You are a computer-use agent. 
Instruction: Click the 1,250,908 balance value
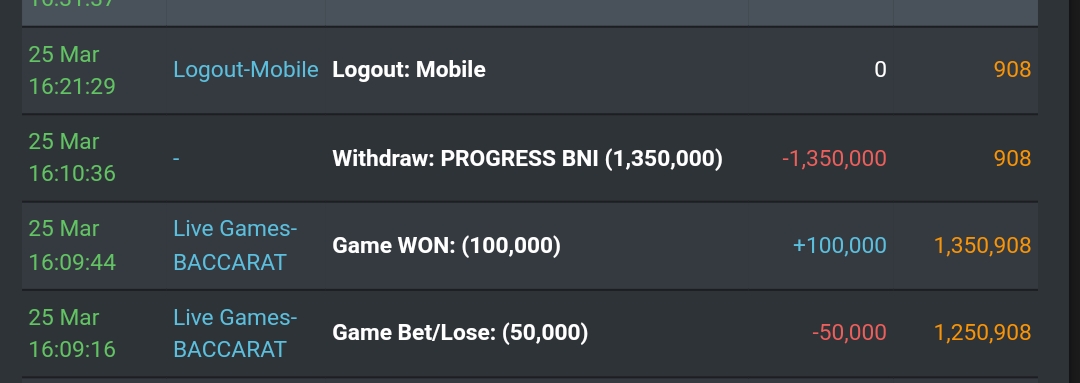pyautogui.click(x=982, y=333)
